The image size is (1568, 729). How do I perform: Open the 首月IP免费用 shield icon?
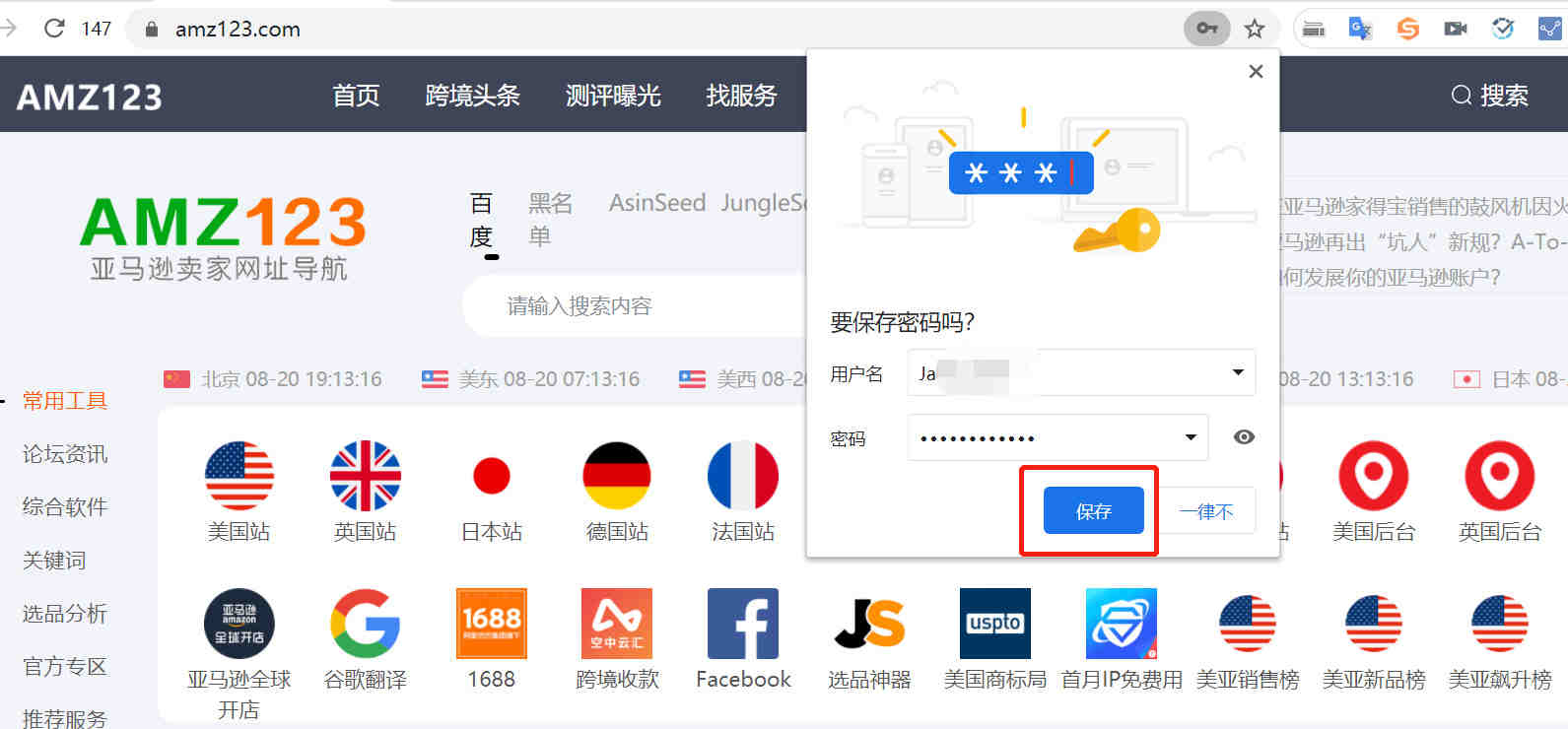point(1122,624)
